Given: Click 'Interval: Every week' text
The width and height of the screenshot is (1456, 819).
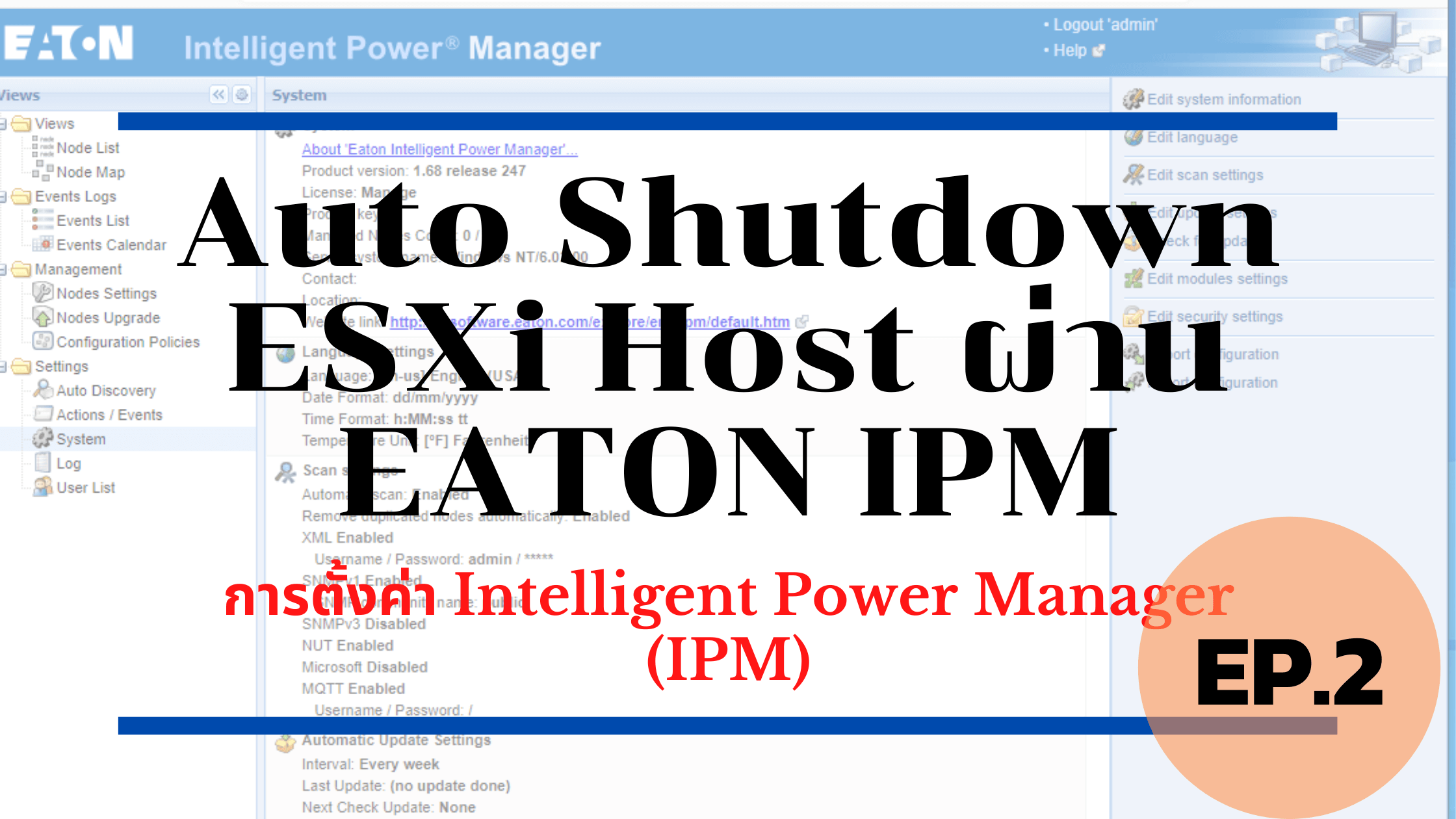Looking at the screenshot, I should coord(370,764).
